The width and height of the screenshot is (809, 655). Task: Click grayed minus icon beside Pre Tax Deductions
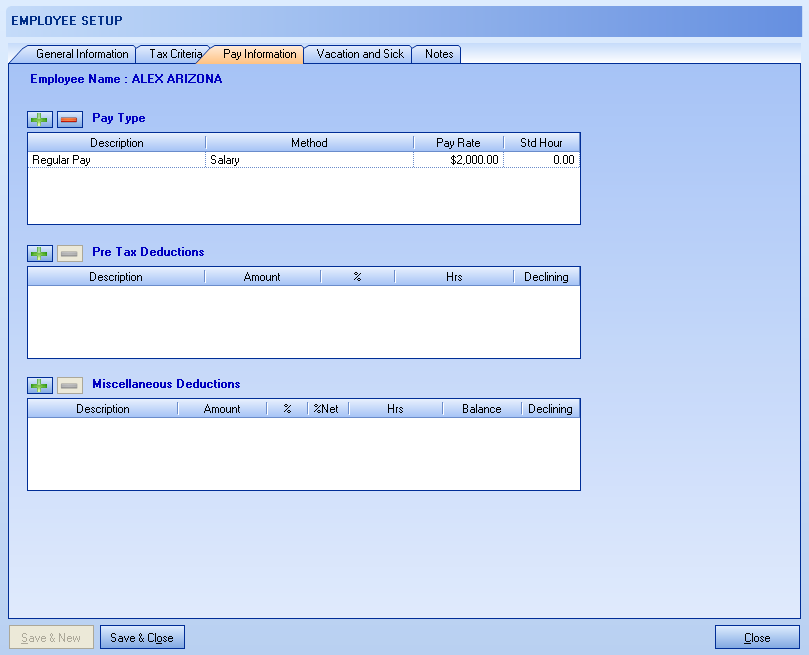[70, 253]
